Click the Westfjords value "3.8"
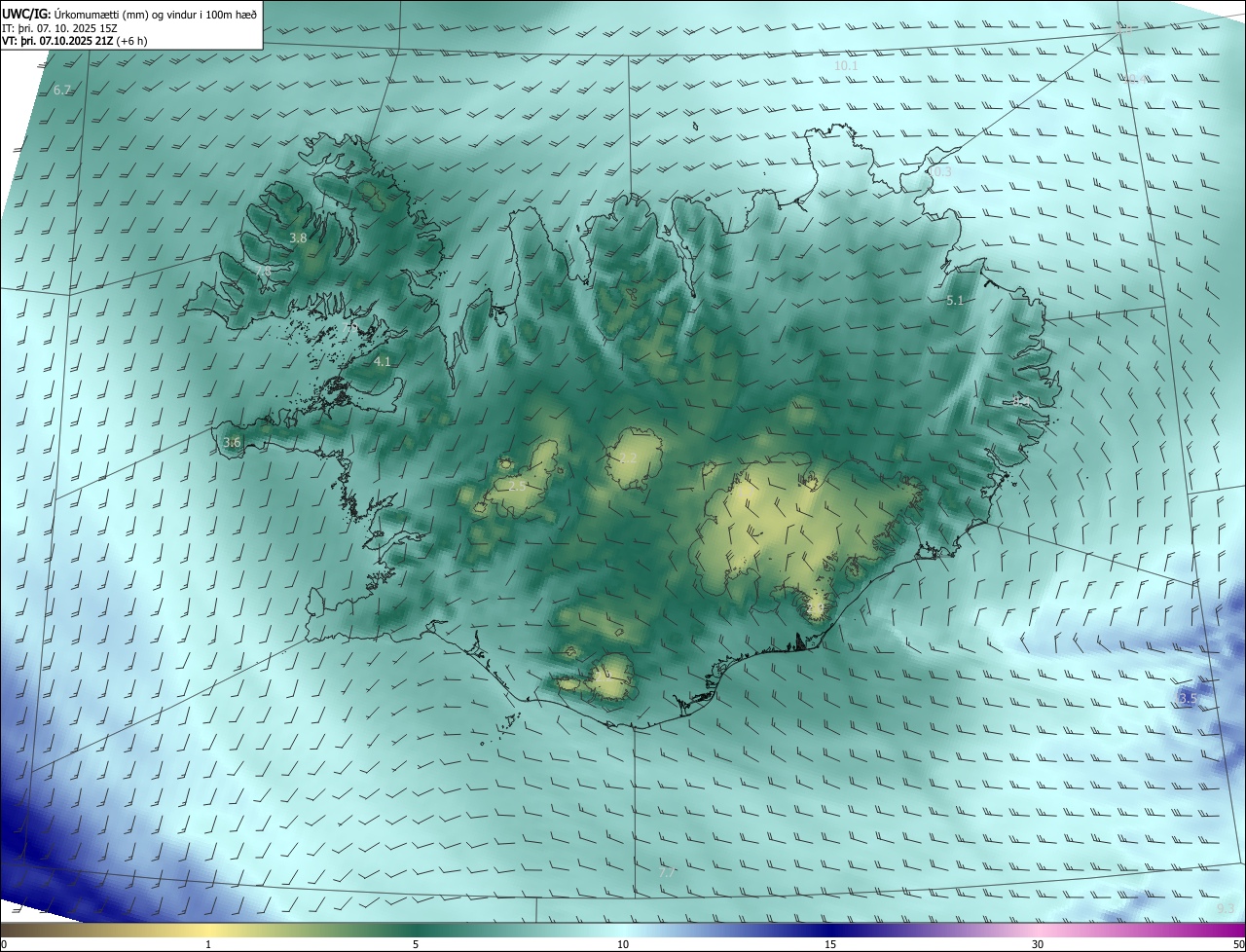 (x=299, y=238)
